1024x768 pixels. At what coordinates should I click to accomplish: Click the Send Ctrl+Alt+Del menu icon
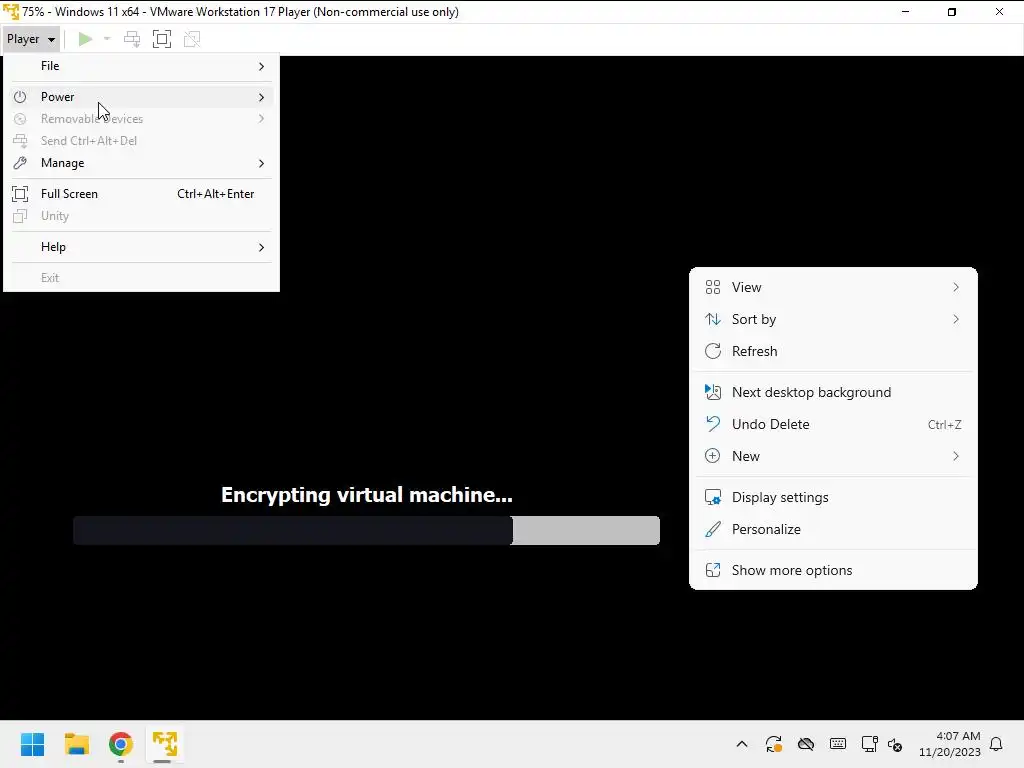tap(20, 140)
